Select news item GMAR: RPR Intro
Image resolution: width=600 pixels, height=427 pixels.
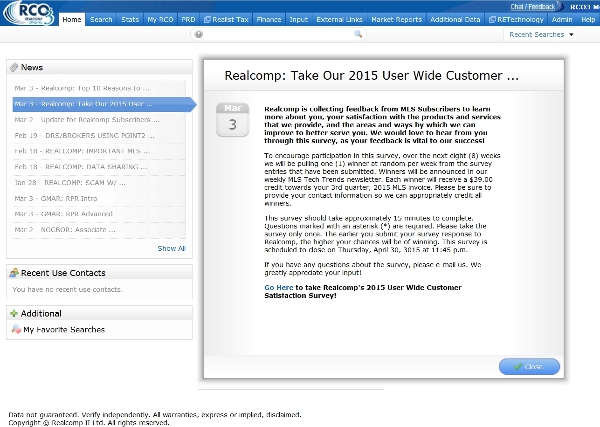[x=99, y=198]
